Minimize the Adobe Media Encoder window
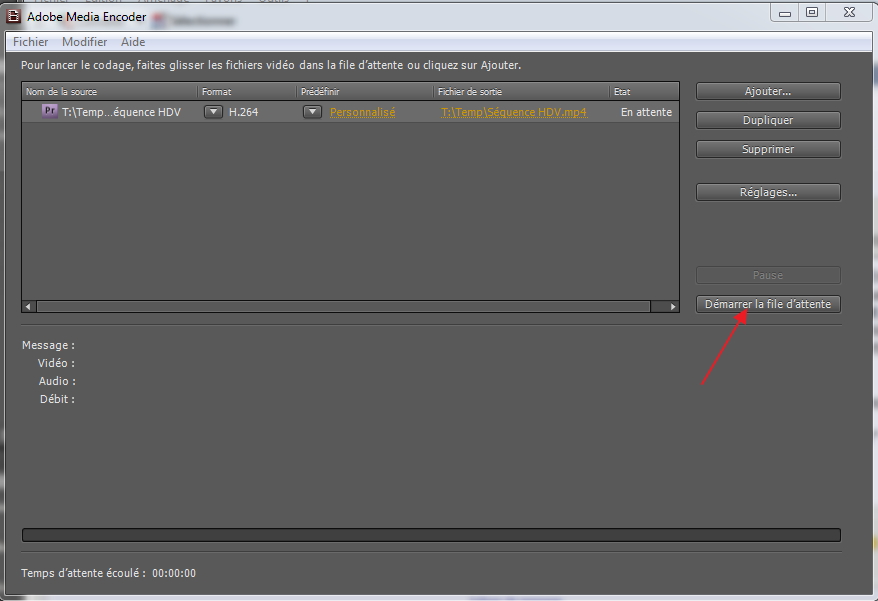This screenshot has height=601, width=878. click(785, 13)
